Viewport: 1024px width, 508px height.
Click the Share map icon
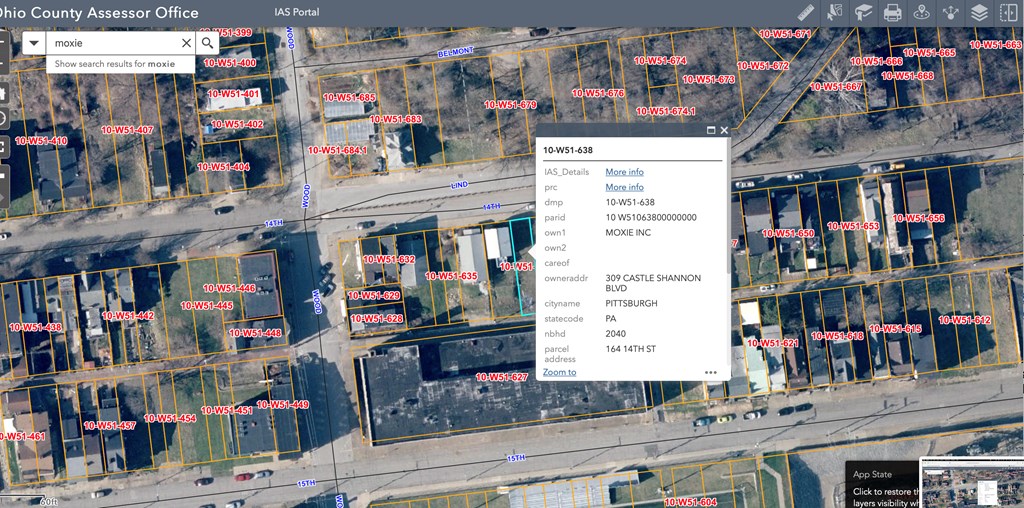pos(951,13)
